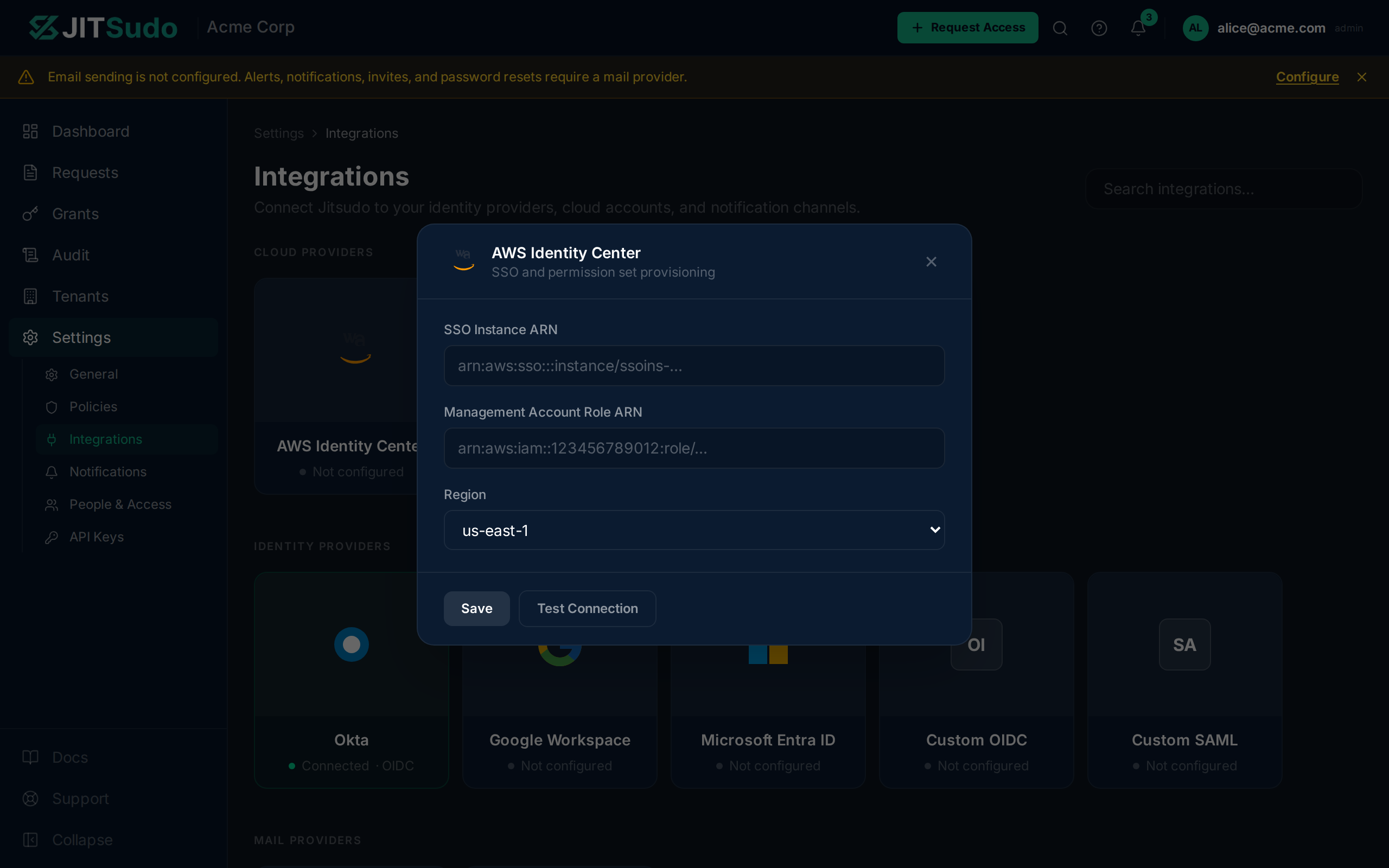This screenshot has height=868, width=1389.
Task: Open Audit in sidebar
Action: (113, 255)
